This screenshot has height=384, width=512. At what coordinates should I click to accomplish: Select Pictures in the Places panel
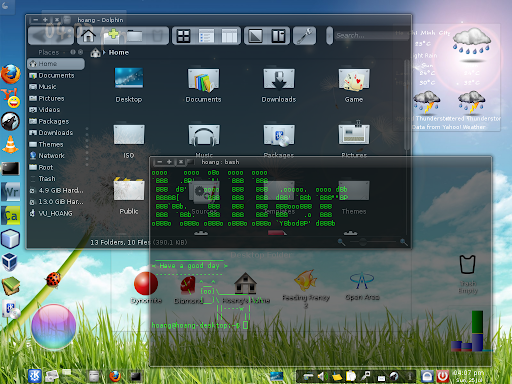(56, 99)
